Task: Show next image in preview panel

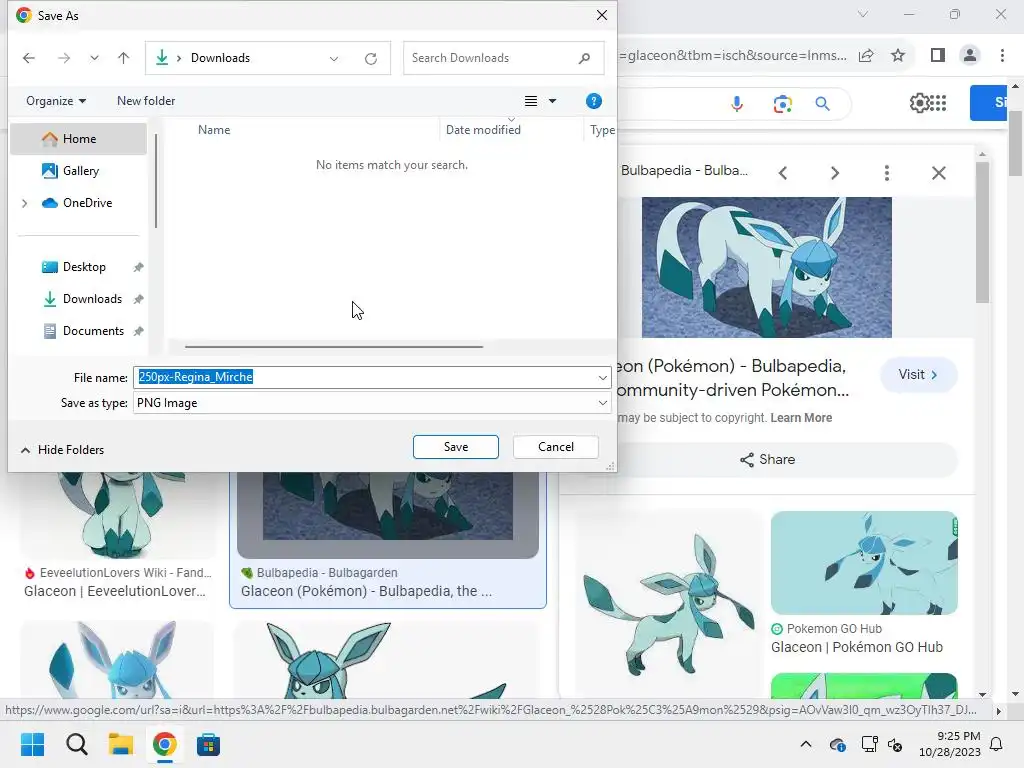Action: pos(835,173)
